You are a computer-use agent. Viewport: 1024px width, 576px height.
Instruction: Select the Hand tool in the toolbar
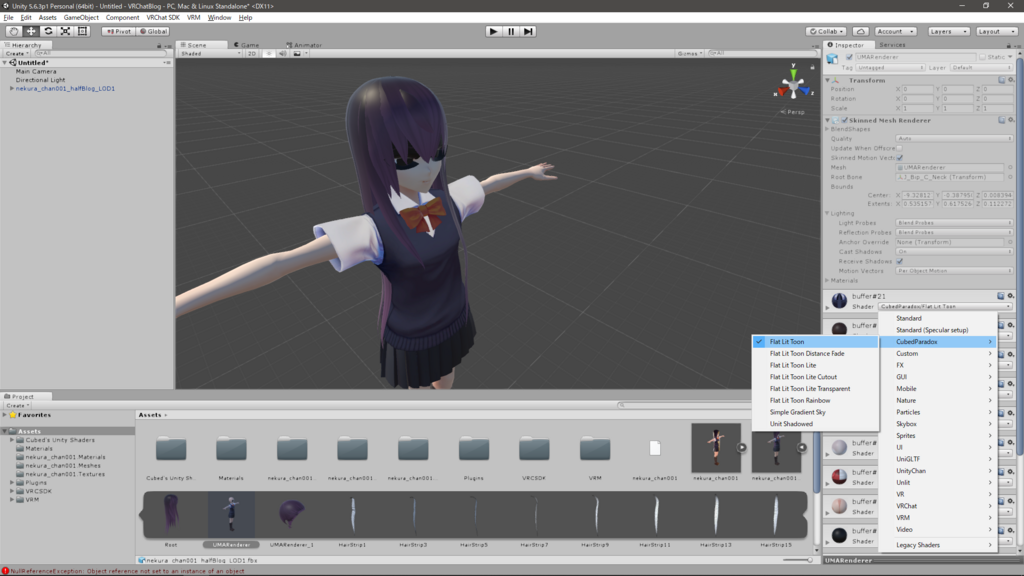[x=13, y=31]
